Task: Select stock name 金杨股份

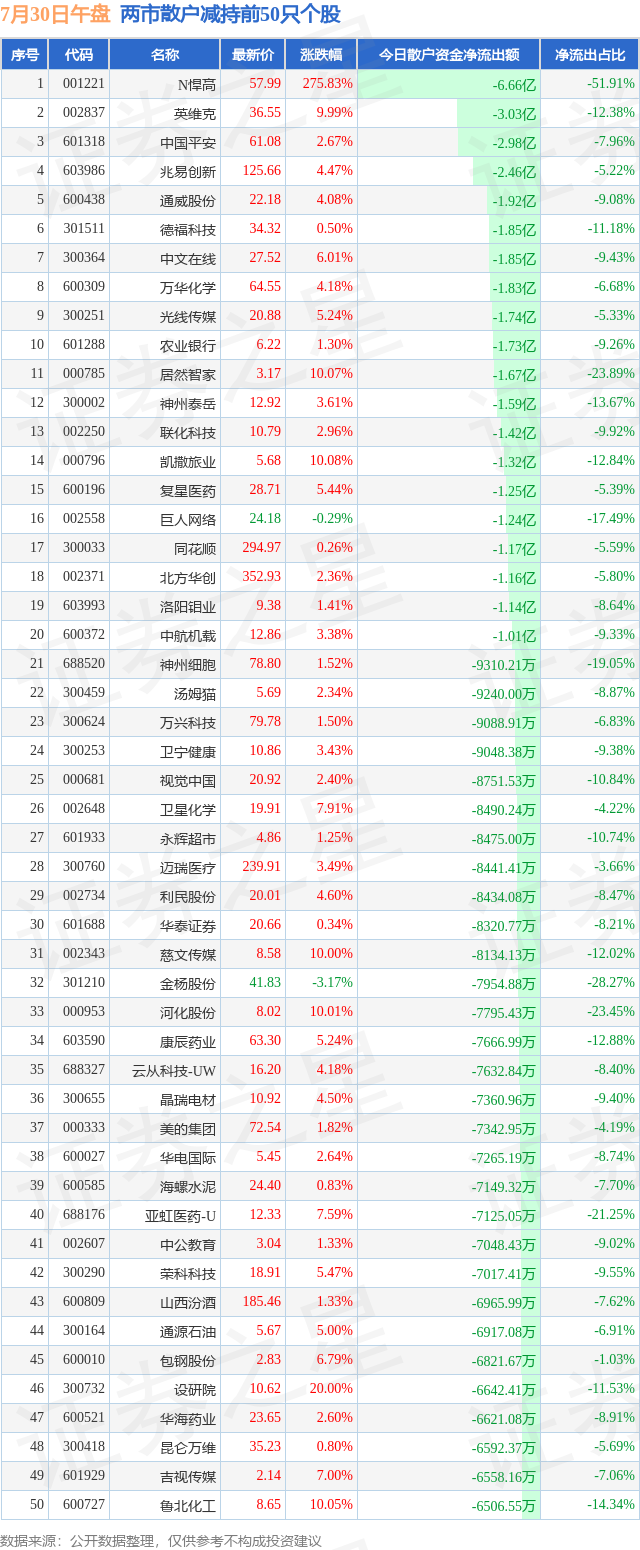Action: 188,983
